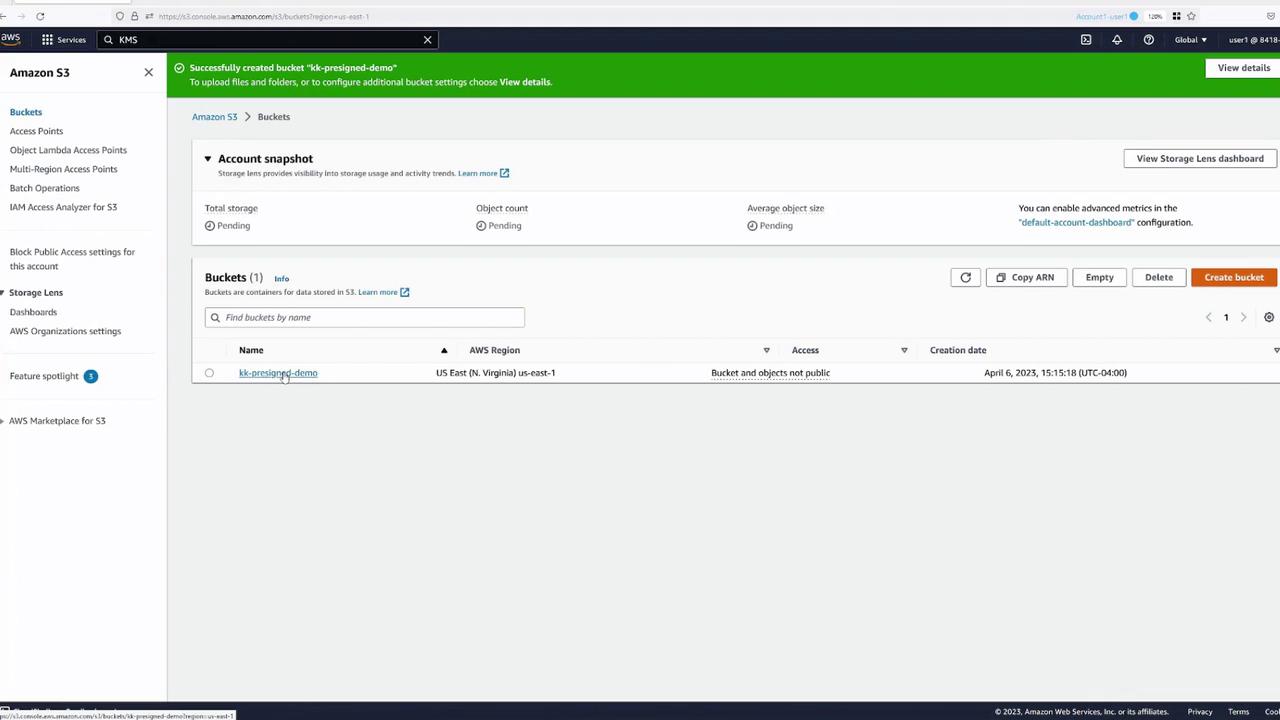This screenshot has height=720, width=1280.
Task: Click the US East (N. Virginia) us-east-1 cell
Action: [495, 373]
